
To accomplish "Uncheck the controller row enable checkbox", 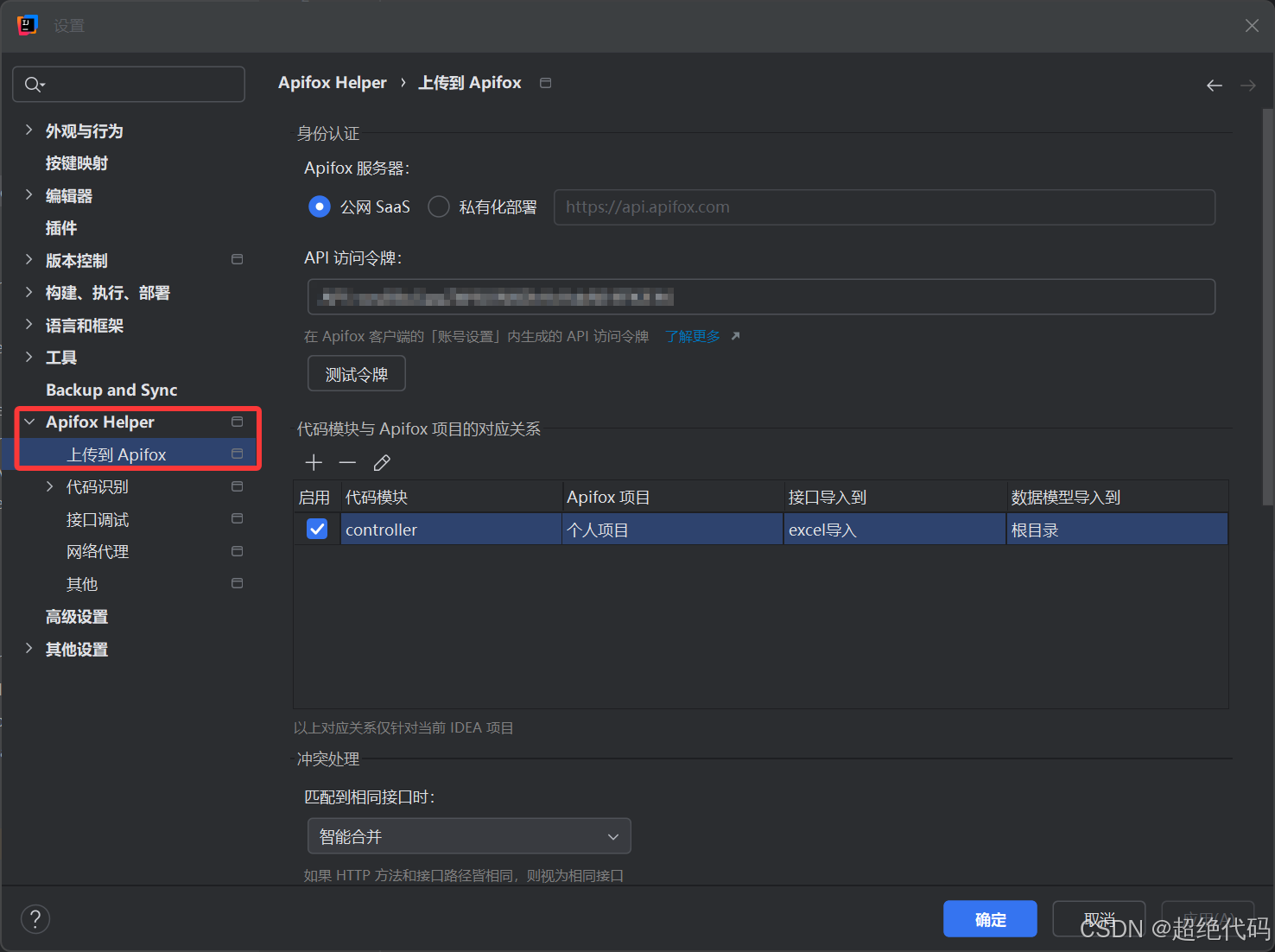I will tap(317, 529).
